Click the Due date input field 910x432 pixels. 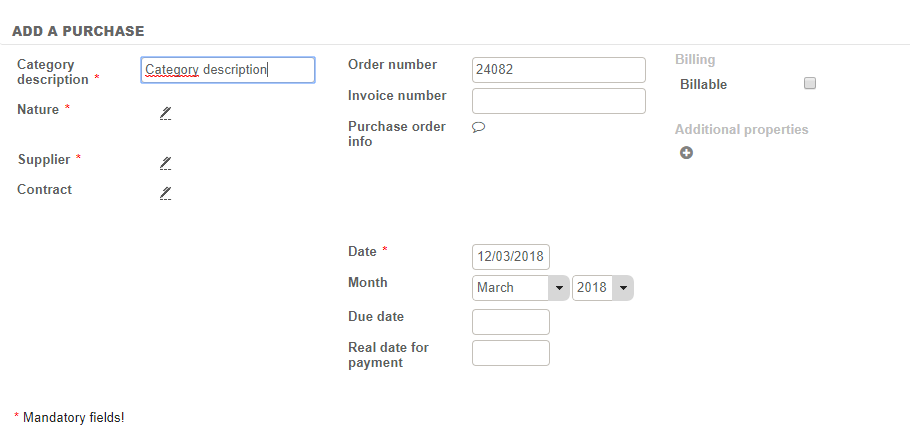click(510, 322)
